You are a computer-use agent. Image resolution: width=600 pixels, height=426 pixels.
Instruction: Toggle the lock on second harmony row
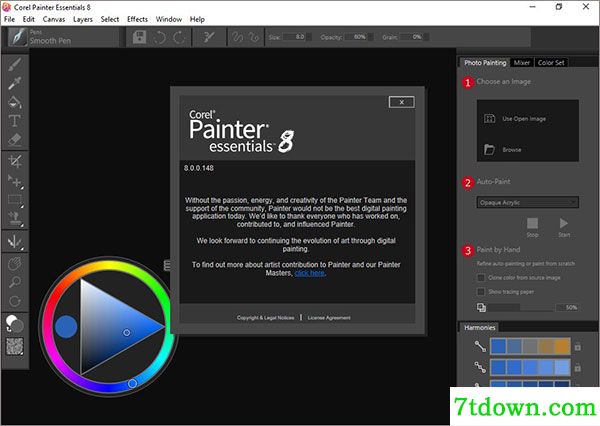[578, 368]
